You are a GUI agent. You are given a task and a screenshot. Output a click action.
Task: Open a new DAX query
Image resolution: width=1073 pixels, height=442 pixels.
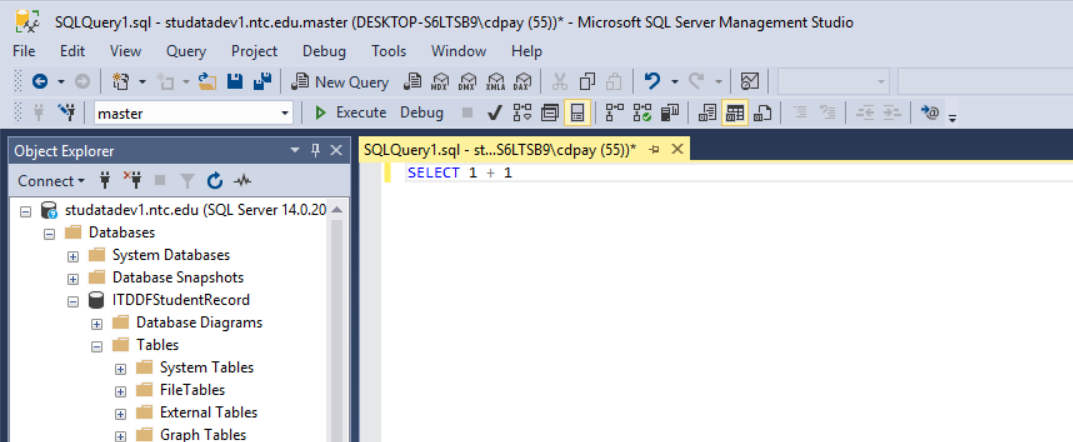[x=522, y=82]
